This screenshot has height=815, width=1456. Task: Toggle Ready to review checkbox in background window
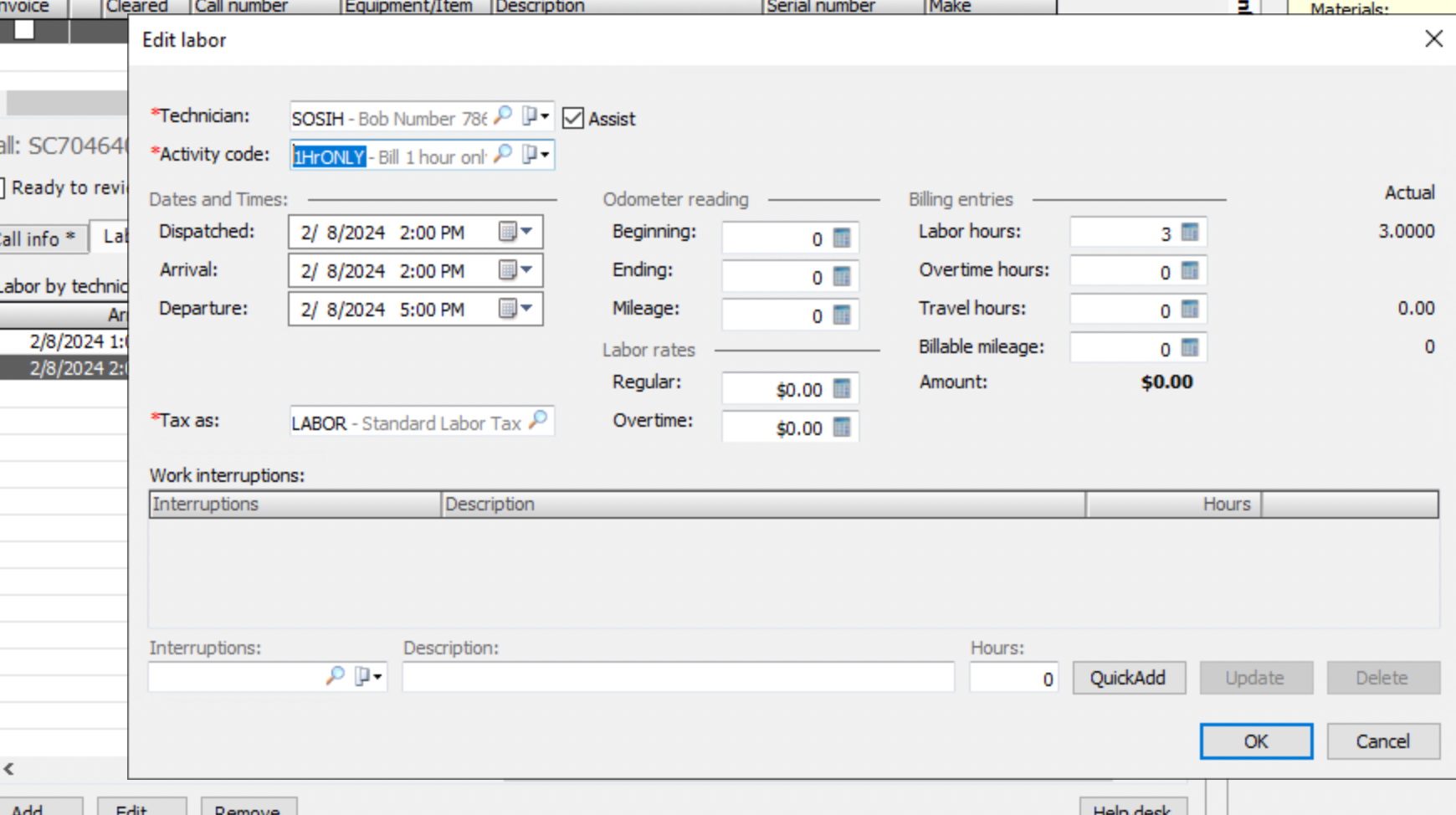point(1,187)
